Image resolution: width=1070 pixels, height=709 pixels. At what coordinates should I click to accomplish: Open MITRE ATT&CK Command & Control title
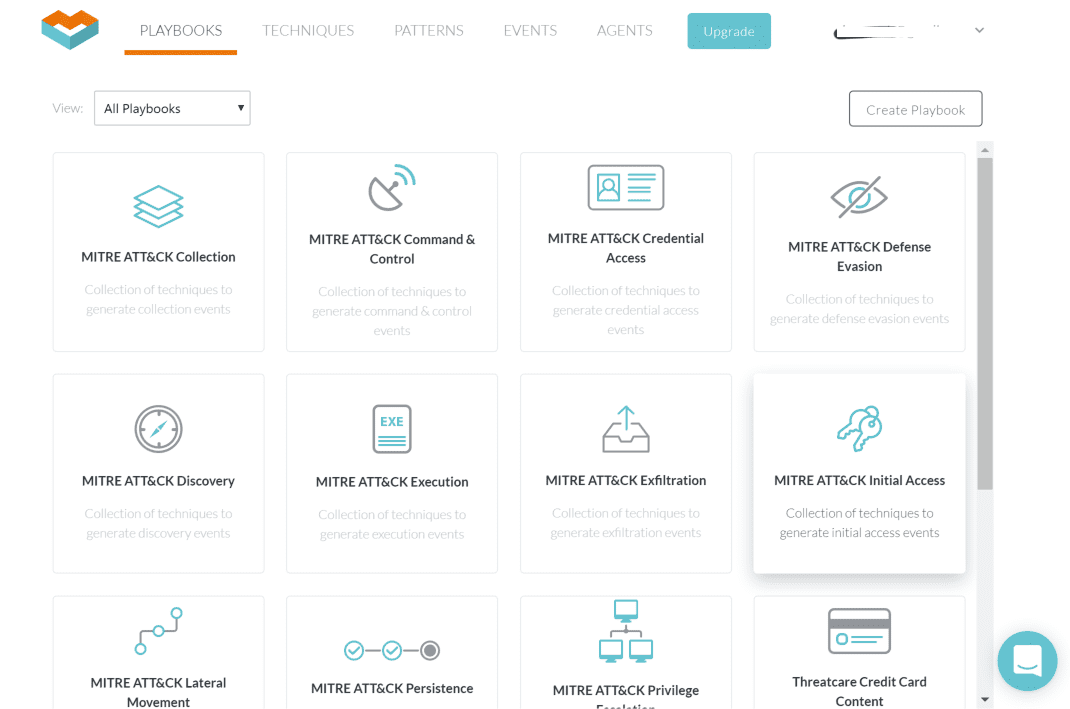click(392, 249)
